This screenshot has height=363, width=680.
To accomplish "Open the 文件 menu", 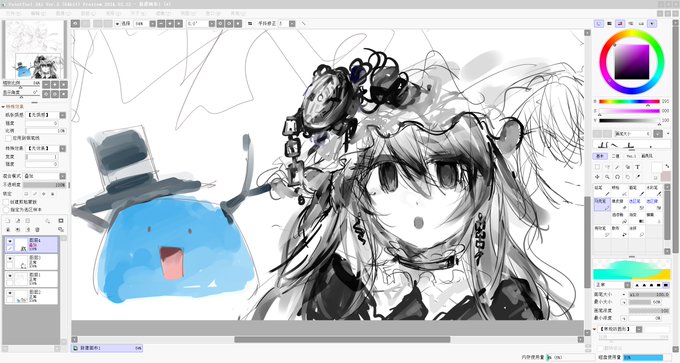I will [x=12, y=13].
